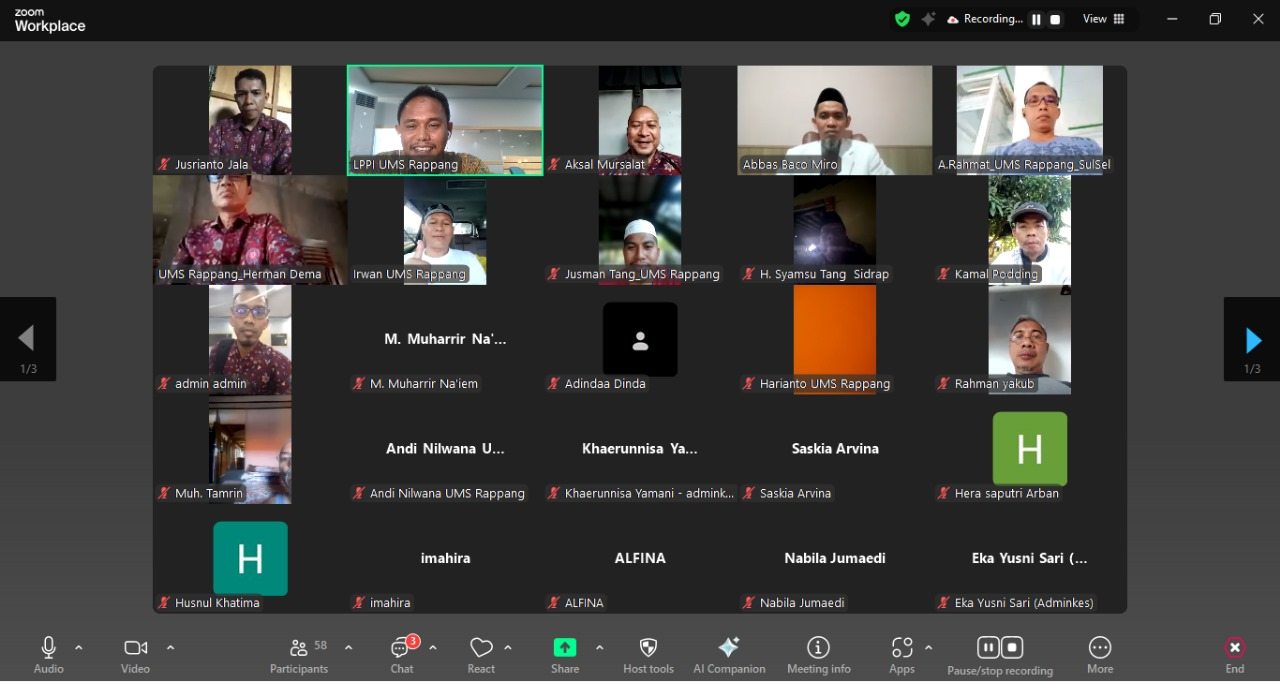
Task: Pause recording from the top bar
Action: [1036, 19]
